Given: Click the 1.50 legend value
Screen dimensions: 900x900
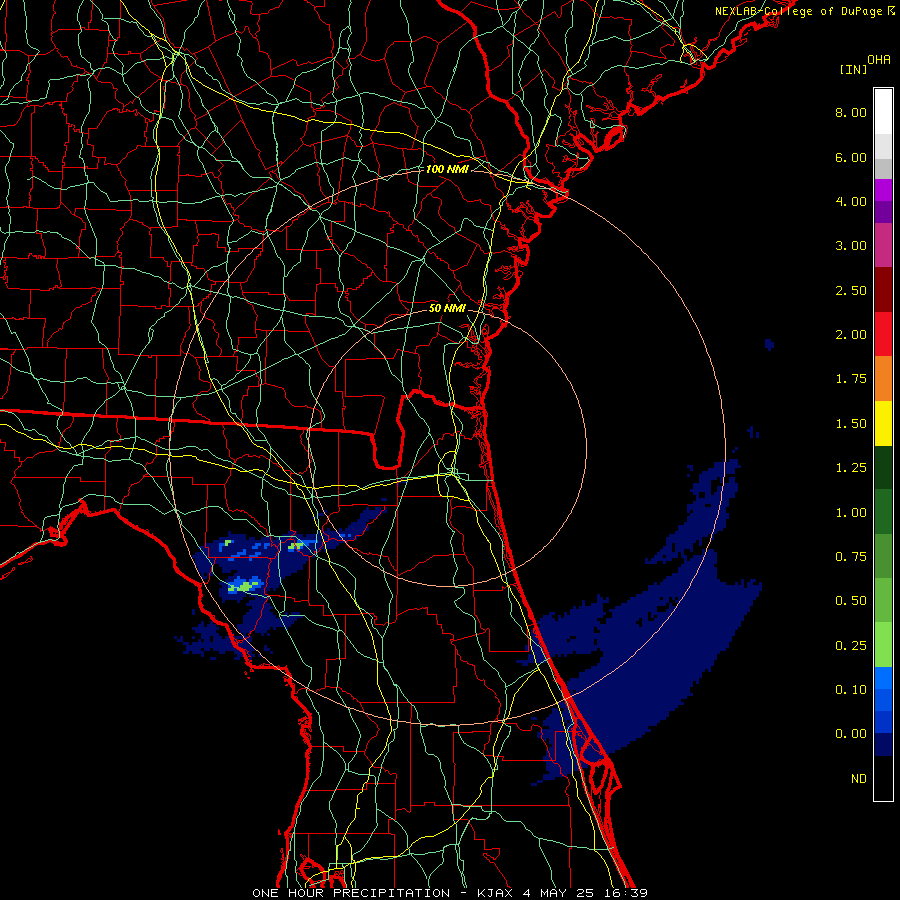Looking at the screenshot, I should click(851, 424).
